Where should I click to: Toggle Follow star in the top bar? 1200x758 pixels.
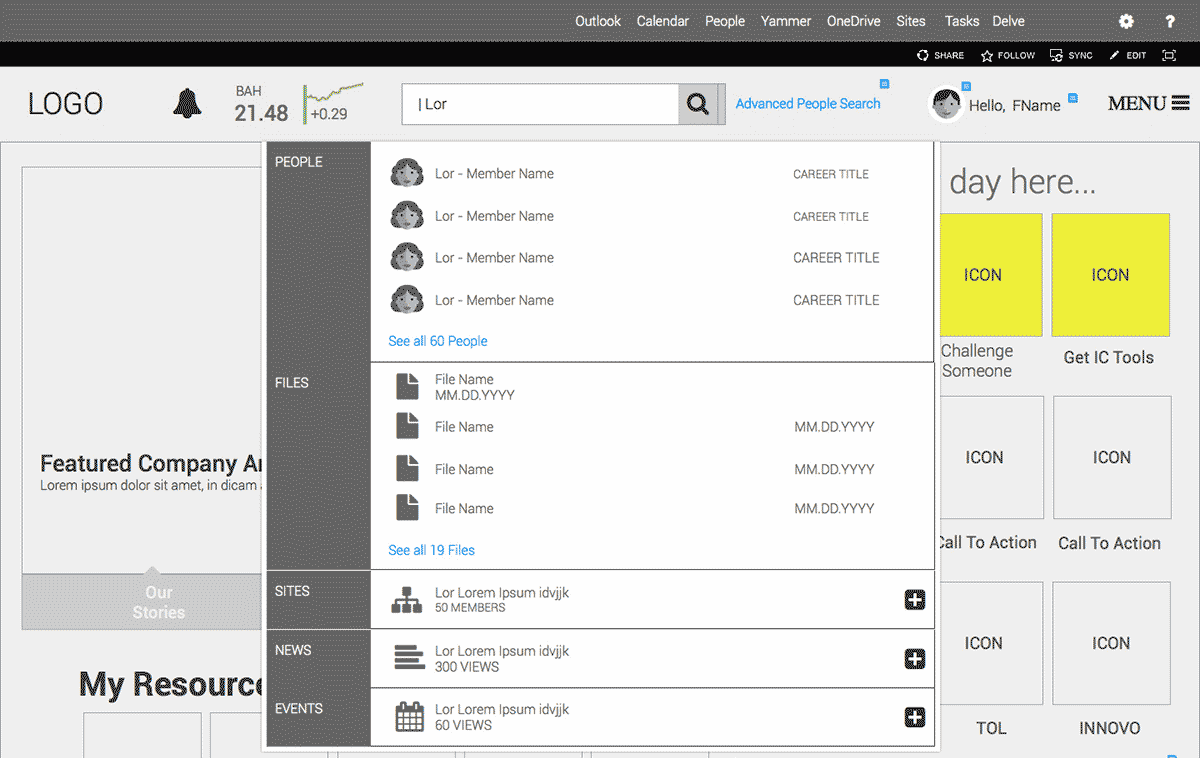click(1008, 56)
